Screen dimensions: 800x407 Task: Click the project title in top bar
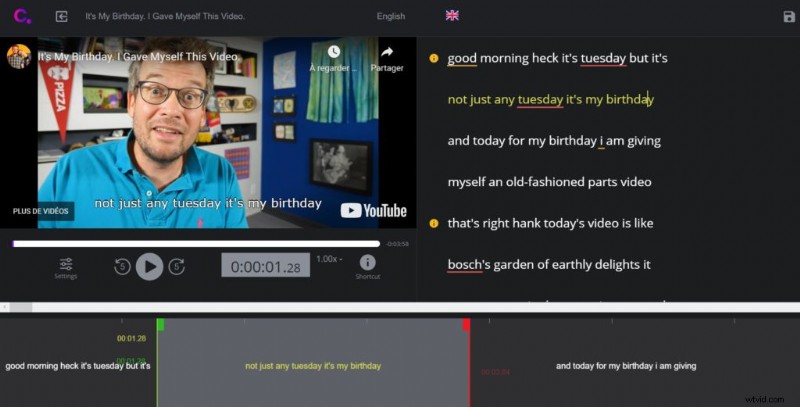[x=165, y=16]
